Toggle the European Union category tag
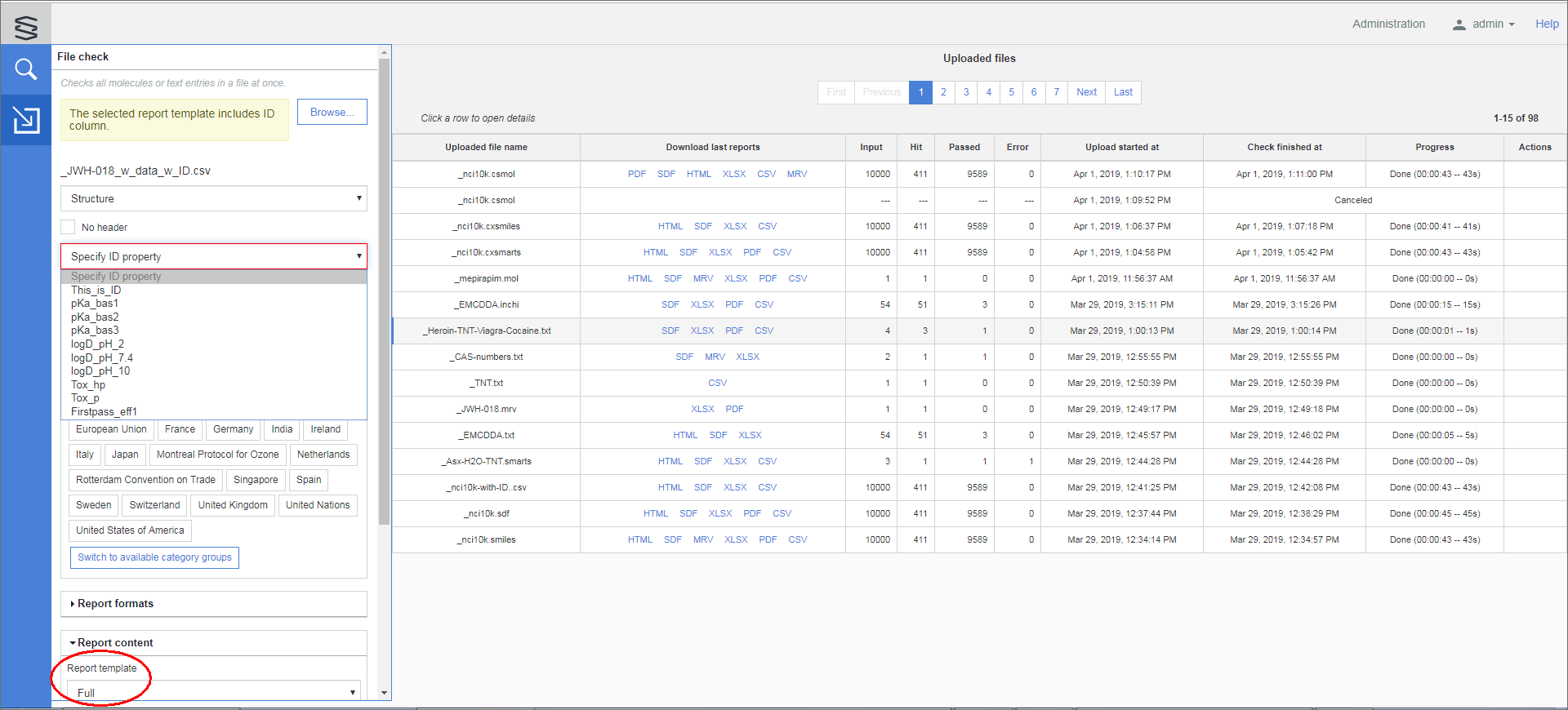1568x710 pixels. pyautogui.click(x=111, y=429)
